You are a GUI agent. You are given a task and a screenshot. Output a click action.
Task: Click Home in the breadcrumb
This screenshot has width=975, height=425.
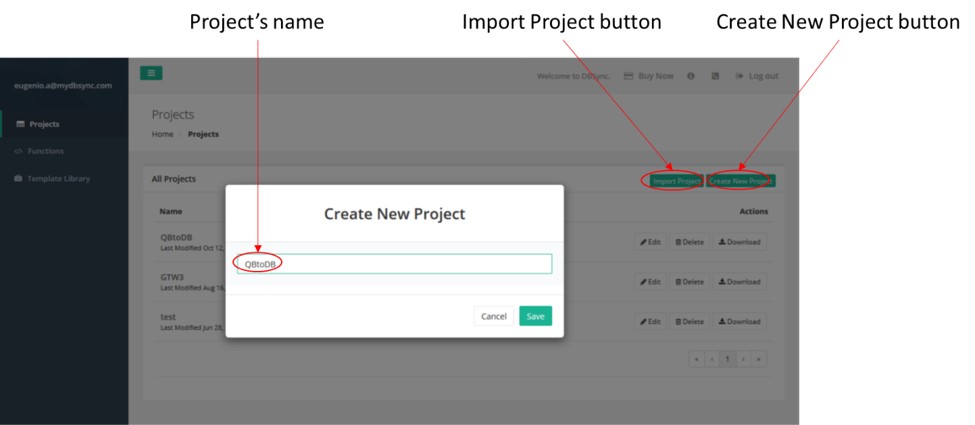(x=162, y=135)
